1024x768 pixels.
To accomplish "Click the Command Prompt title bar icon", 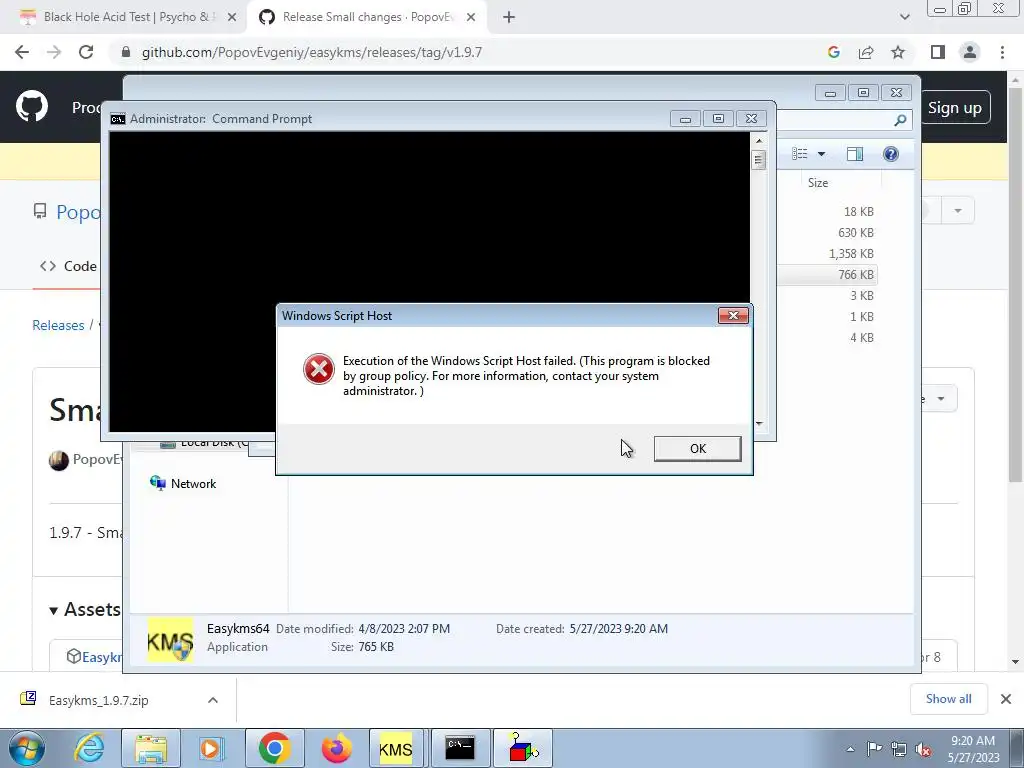I will (118, 119).
